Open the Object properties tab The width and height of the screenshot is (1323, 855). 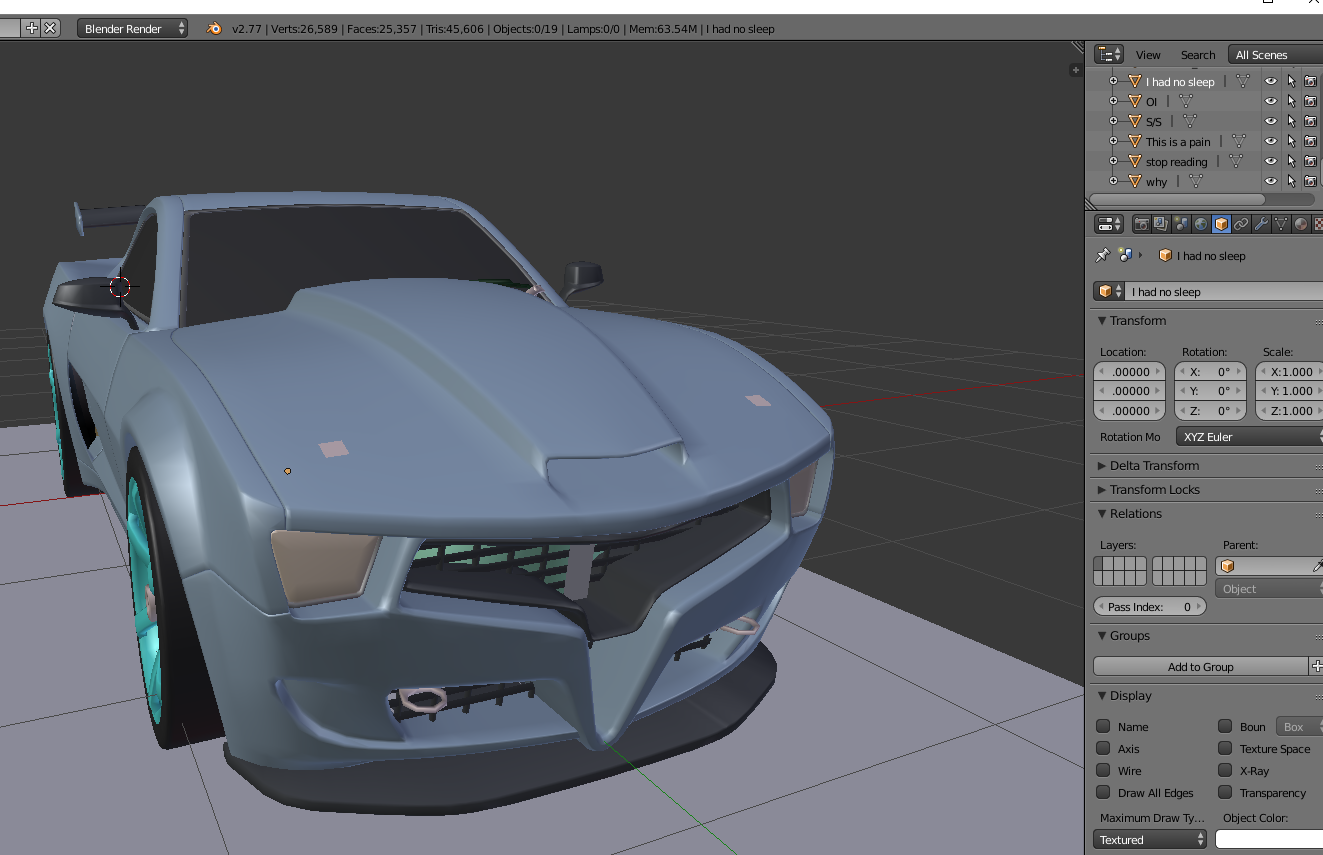point(1221,224)
